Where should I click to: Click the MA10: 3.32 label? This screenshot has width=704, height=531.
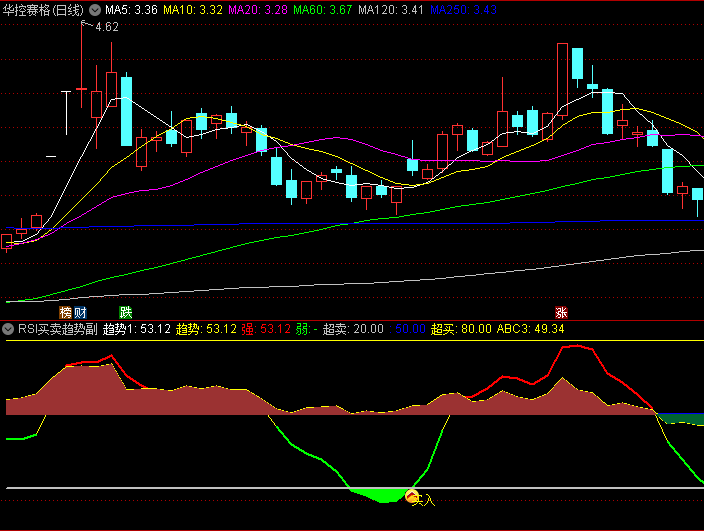point(193,10)
